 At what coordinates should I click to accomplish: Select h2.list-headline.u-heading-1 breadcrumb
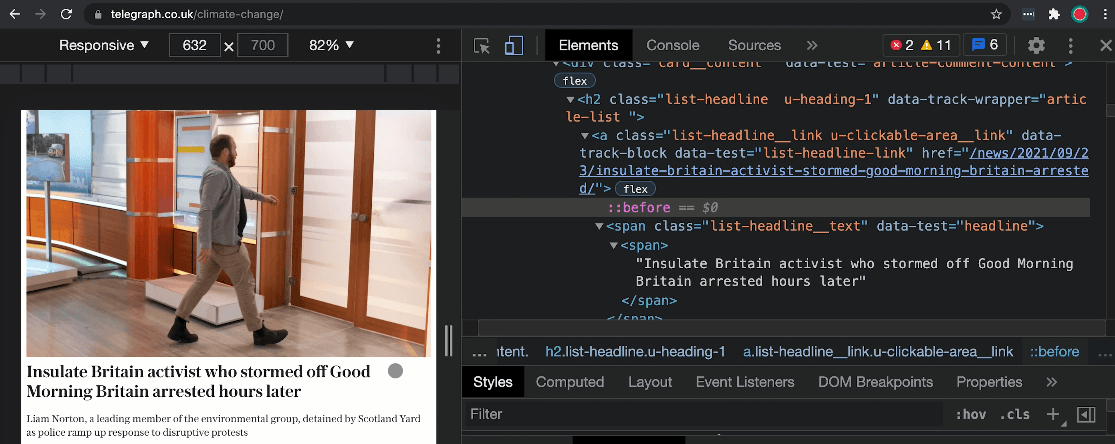click(x=635, y=352)
